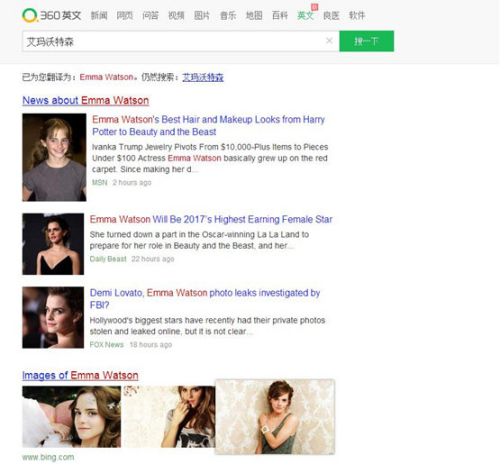Image resolution: width=500 pixels, height=464 pixels.
Task: Open the 网页 tab
Action: [125, 15]
